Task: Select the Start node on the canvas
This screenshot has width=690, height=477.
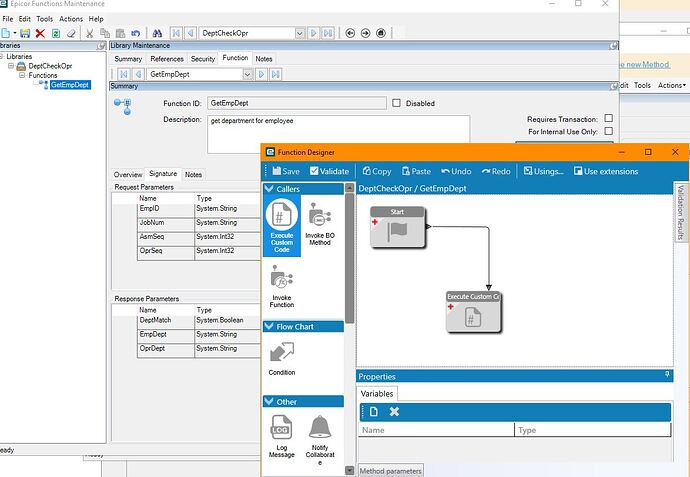Action: (x=398, y=227)
